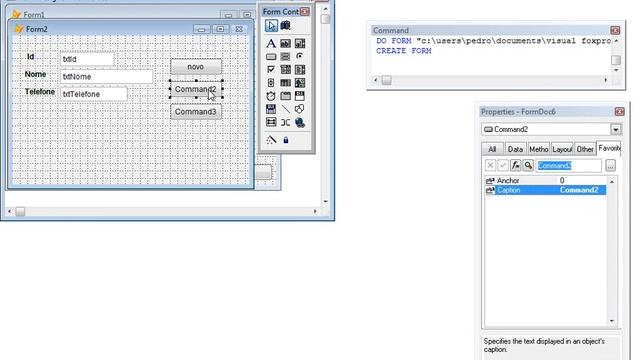Select the Grid control tool
The image size is (640, 360).
(285, 82)
